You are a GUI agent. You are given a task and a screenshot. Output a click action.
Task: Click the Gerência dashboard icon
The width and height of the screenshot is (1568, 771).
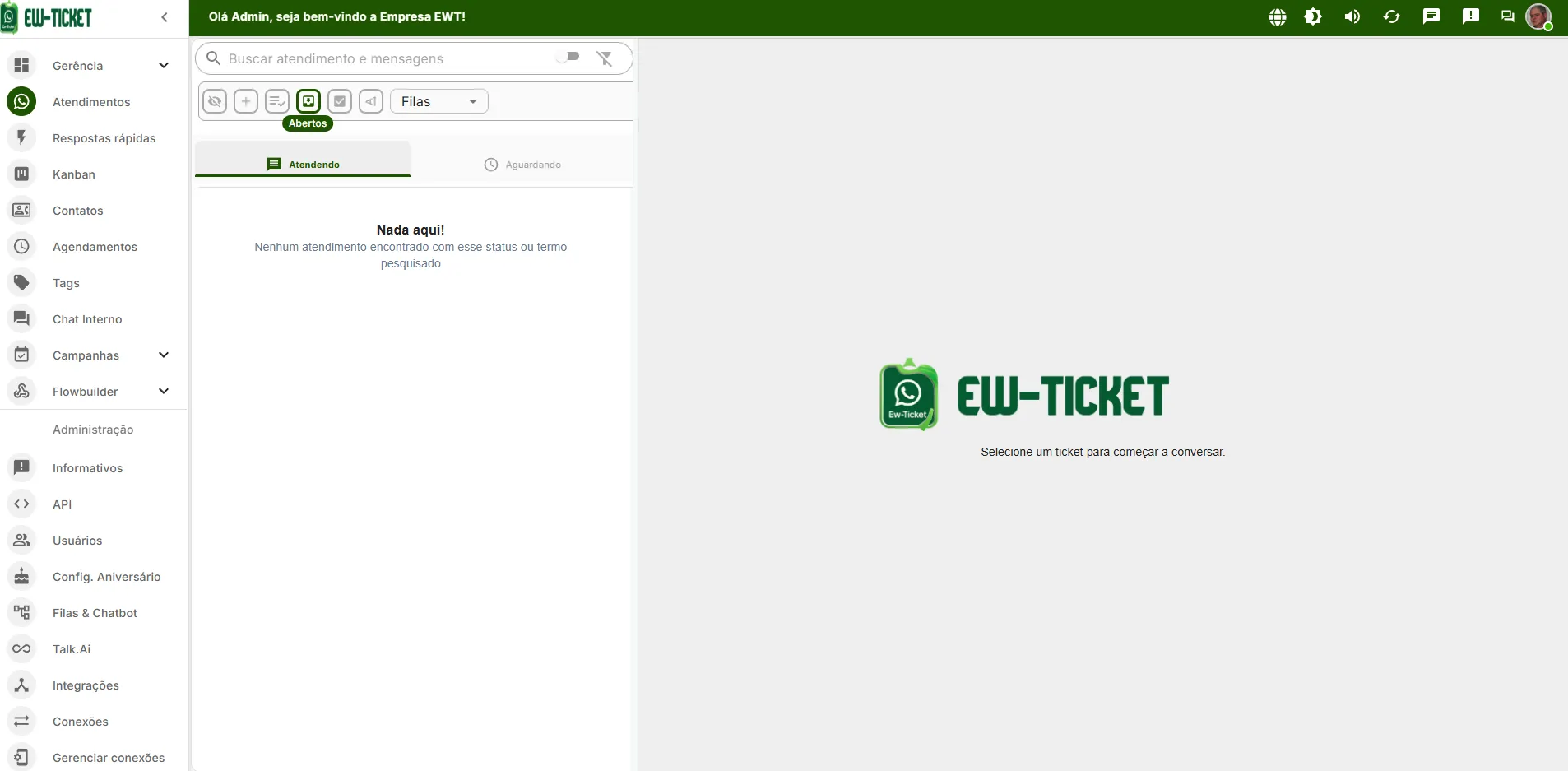[22, 66]
